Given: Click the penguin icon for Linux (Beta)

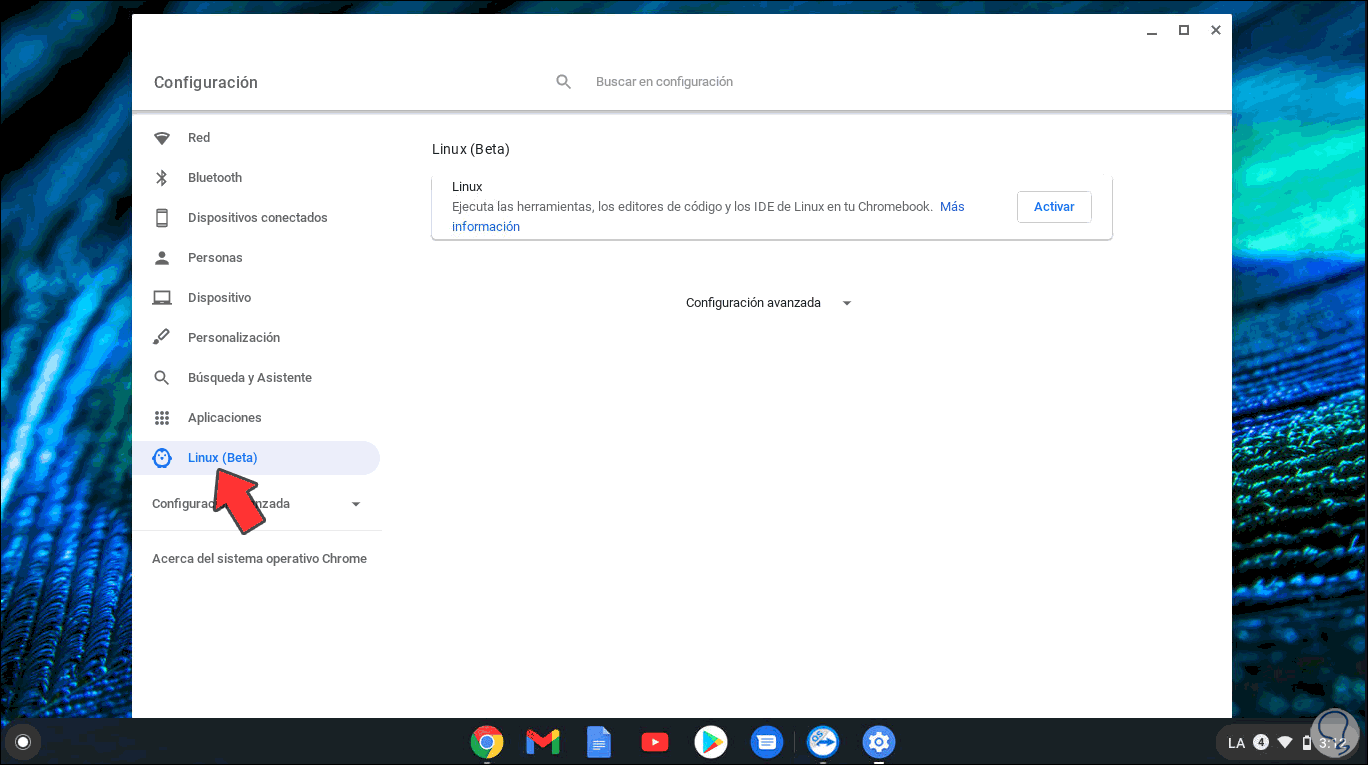Looking at the screenshot, I should [162, 458].
